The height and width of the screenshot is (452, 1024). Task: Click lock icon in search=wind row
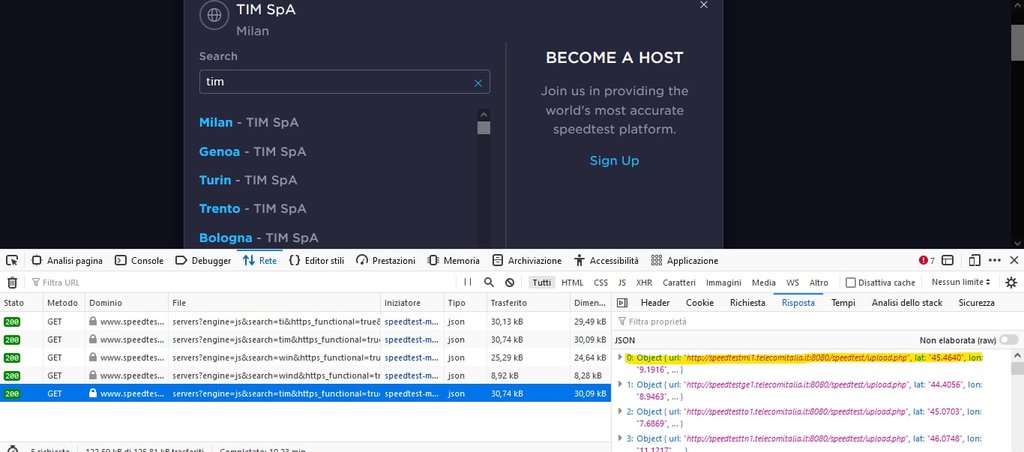93,376
